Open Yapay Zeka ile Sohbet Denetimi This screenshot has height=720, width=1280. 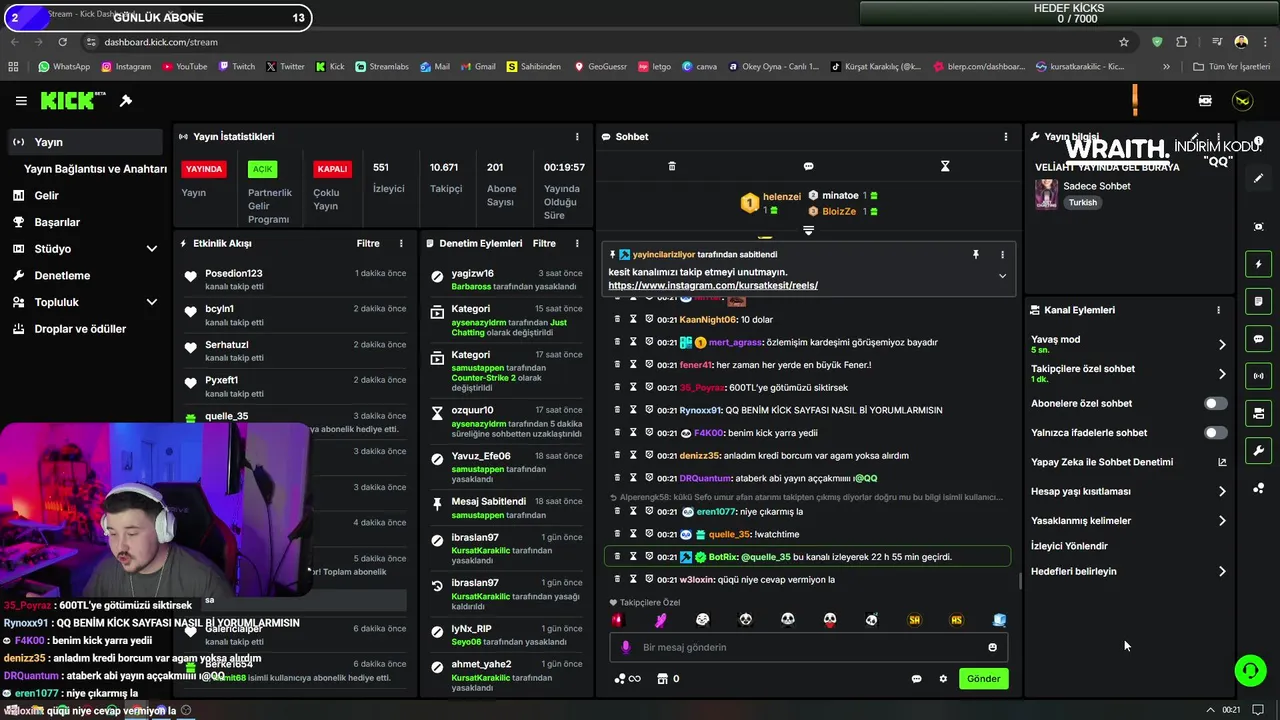coord(1128,462)
